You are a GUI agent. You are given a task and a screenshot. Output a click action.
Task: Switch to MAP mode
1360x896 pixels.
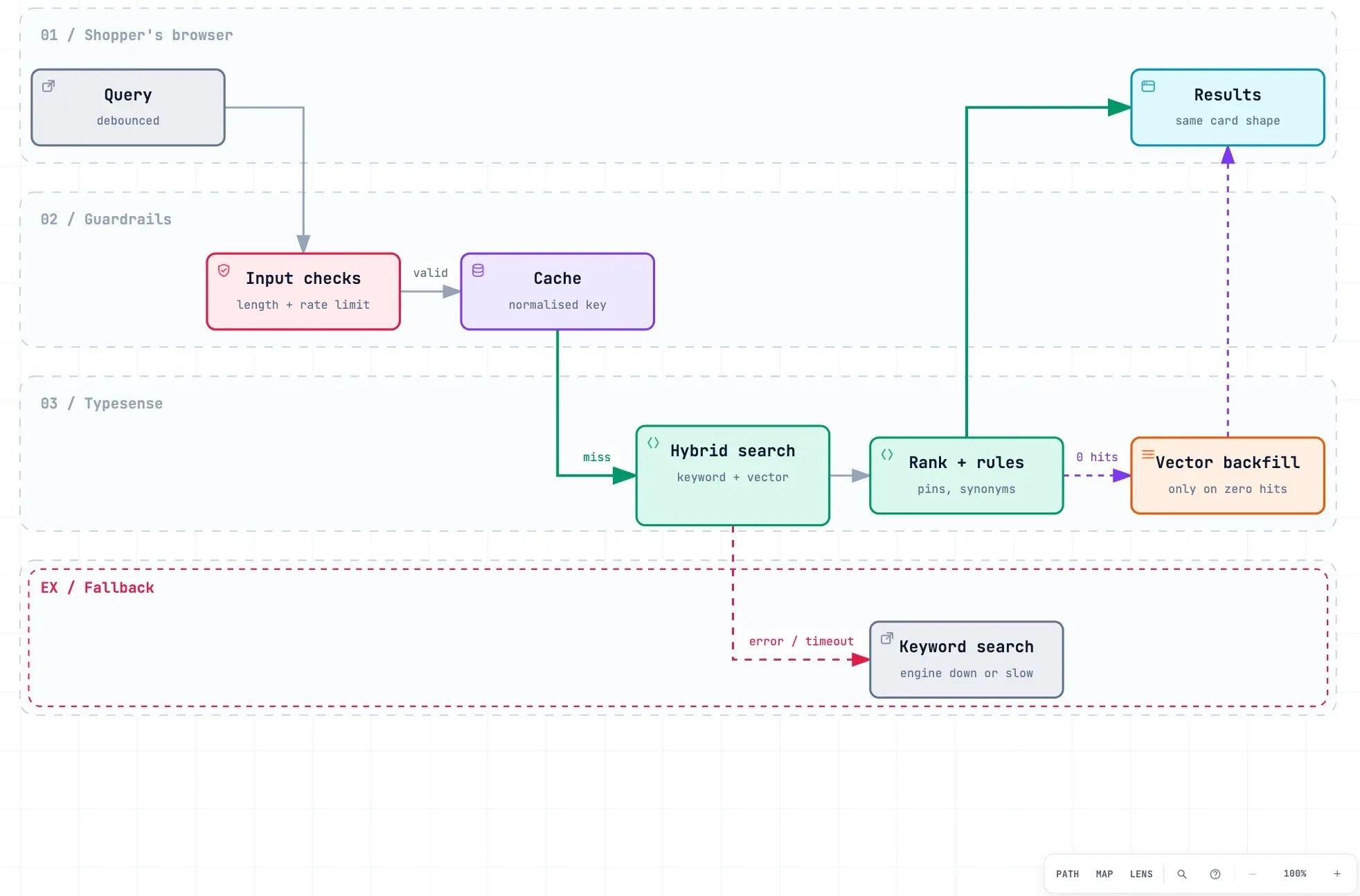click(x=1104, y=874)
